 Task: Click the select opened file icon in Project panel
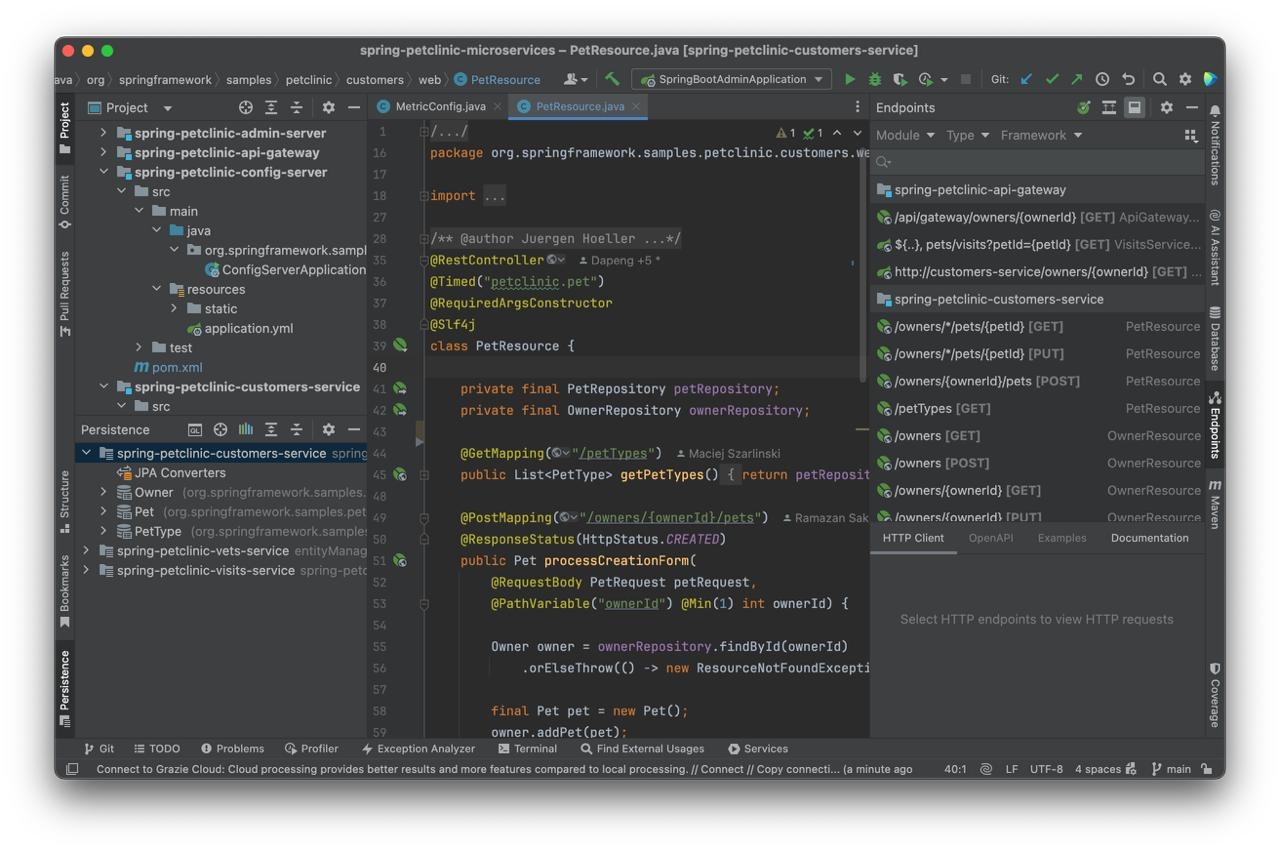click(x=246, y=107)
